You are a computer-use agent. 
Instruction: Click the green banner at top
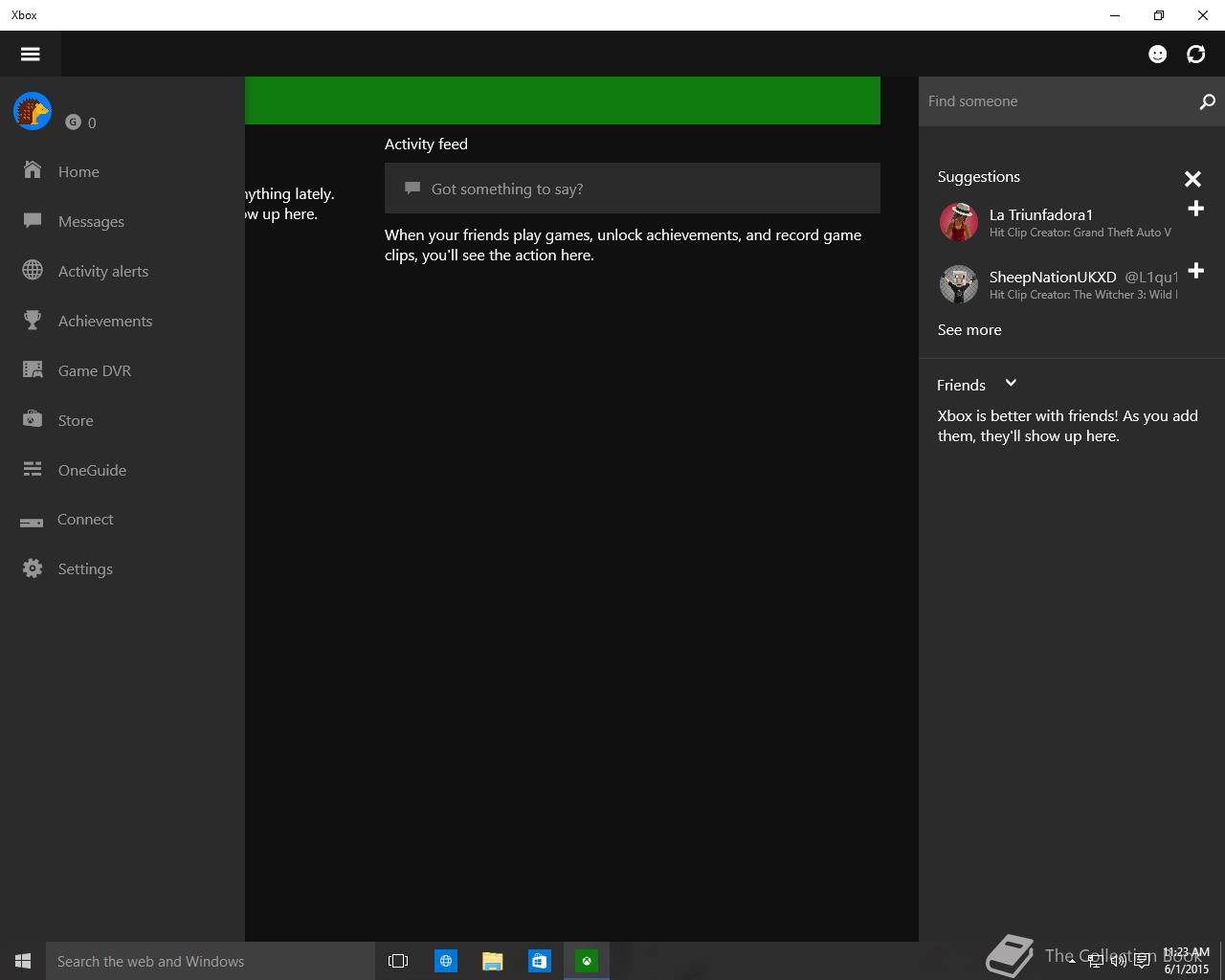coord(563,100)
